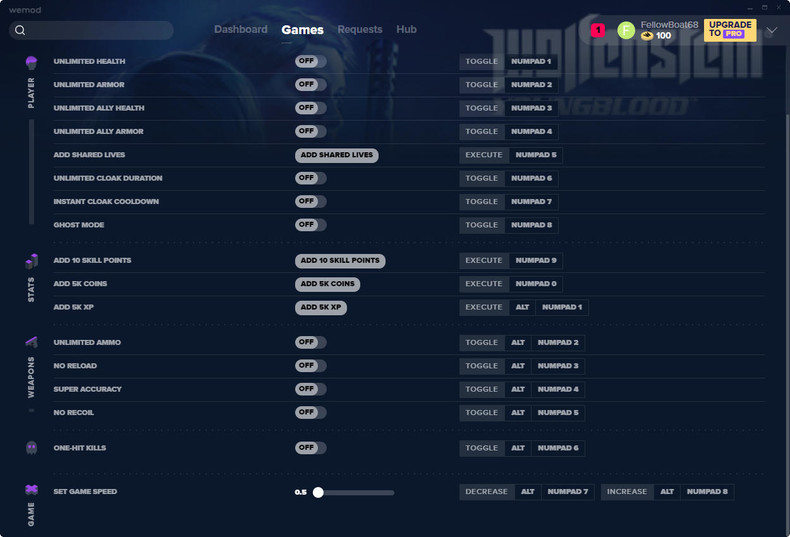
Task: Turn on Unlimited Ammo
Action: click(x=310, y=343)
